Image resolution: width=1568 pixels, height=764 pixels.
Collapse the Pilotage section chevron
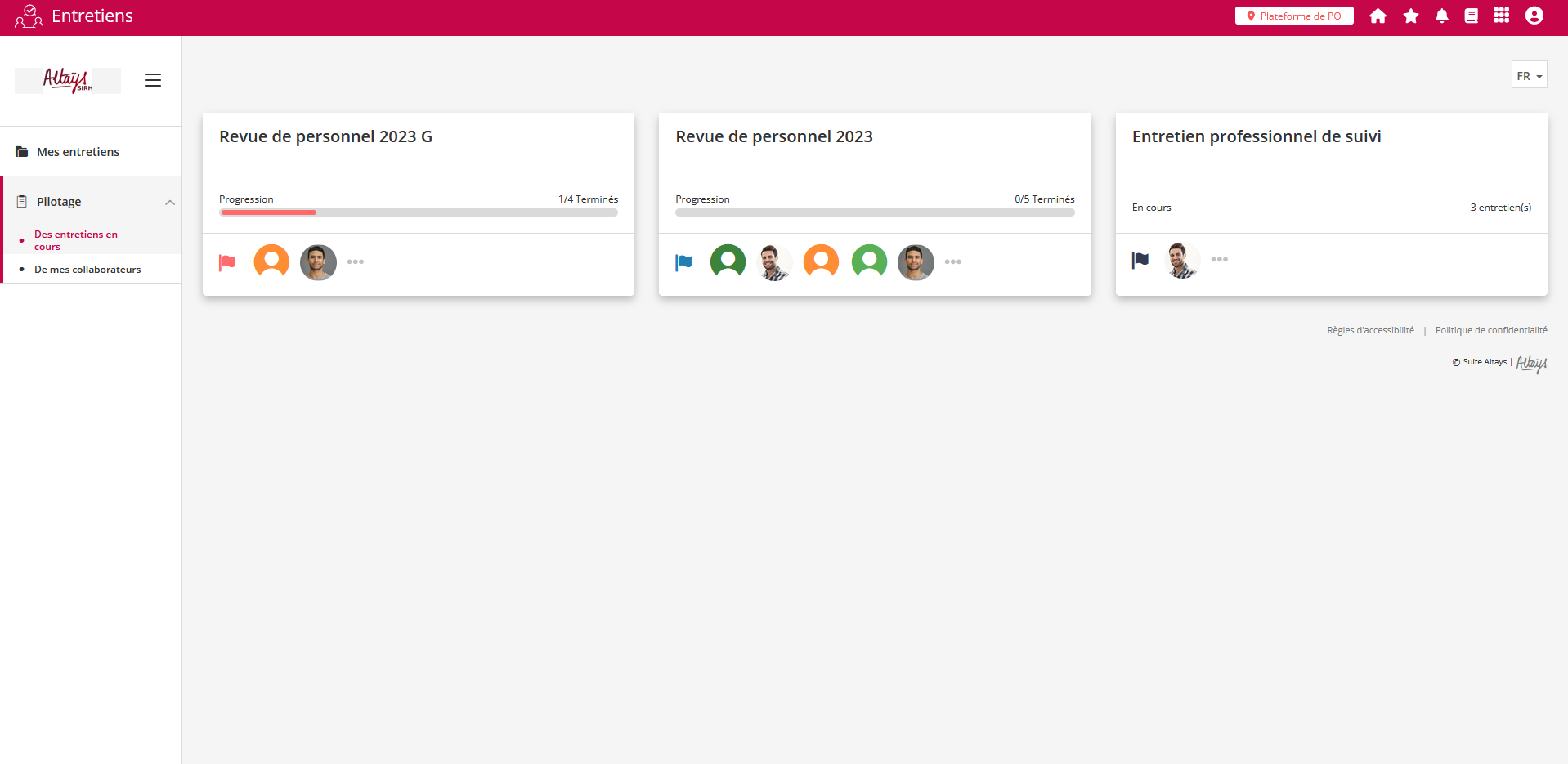coord(170,203)
